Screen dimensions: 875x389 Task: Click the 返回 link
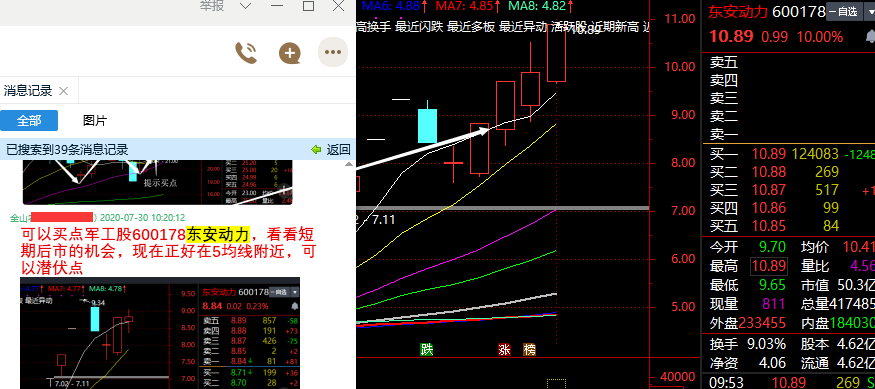point(338,150)
